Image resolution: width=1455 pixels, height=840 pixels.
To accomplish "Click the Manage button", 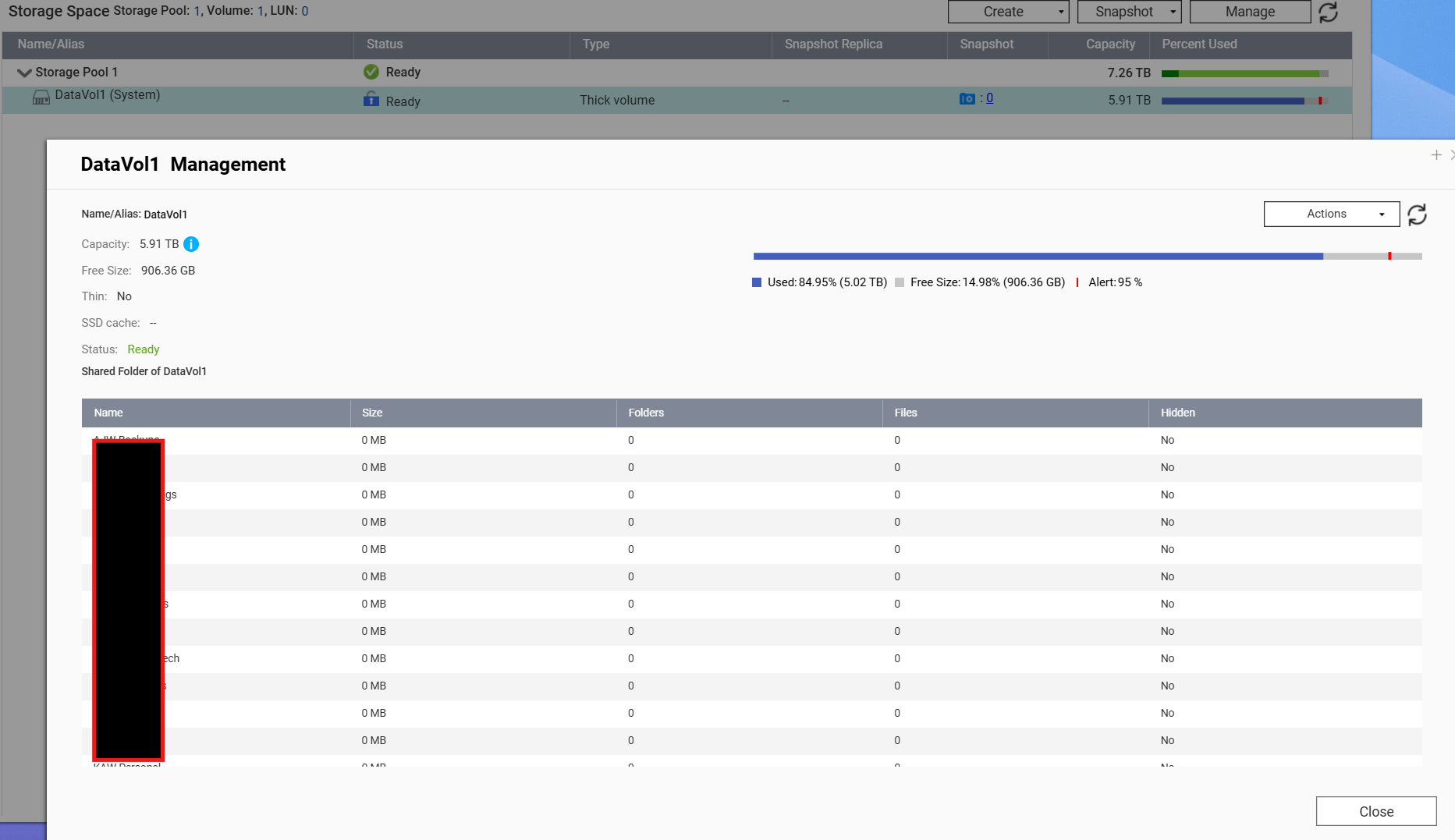I will [1250, 12].
